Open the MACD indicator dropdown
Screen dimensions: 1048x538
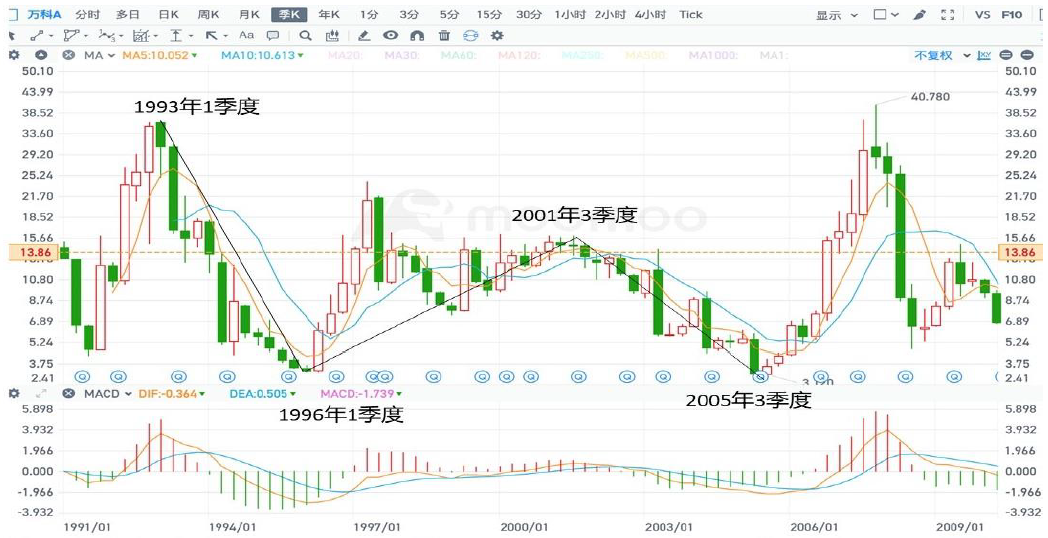(102, 394)
